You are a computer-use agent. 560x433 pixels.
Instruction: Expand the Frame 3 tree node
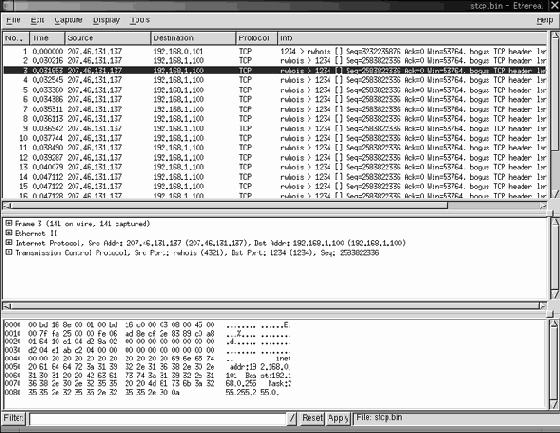(x=9, y=223)
